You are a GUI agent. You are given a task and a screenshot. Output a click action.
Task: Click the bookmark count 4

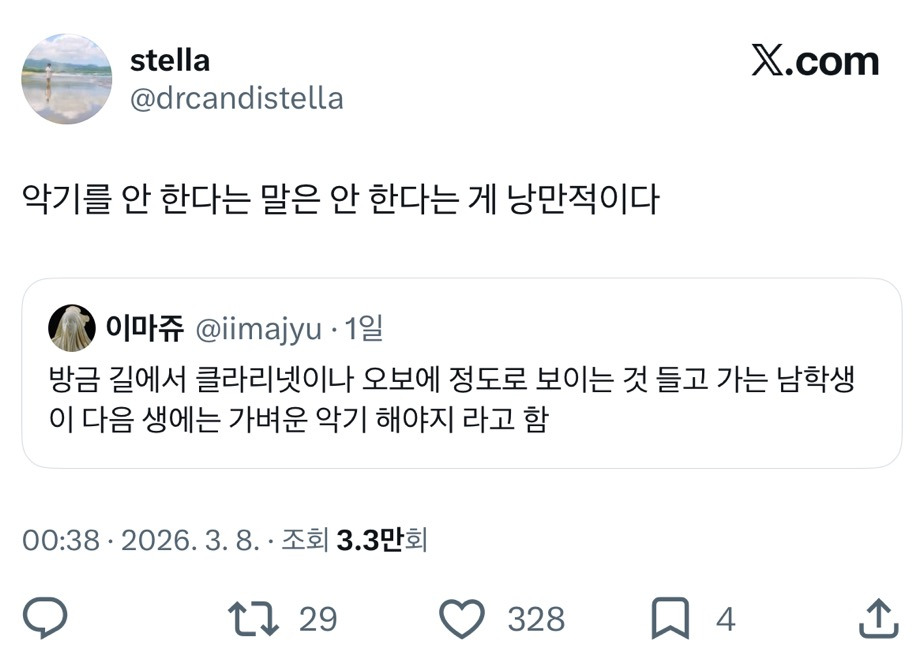(x=725, y=620)
